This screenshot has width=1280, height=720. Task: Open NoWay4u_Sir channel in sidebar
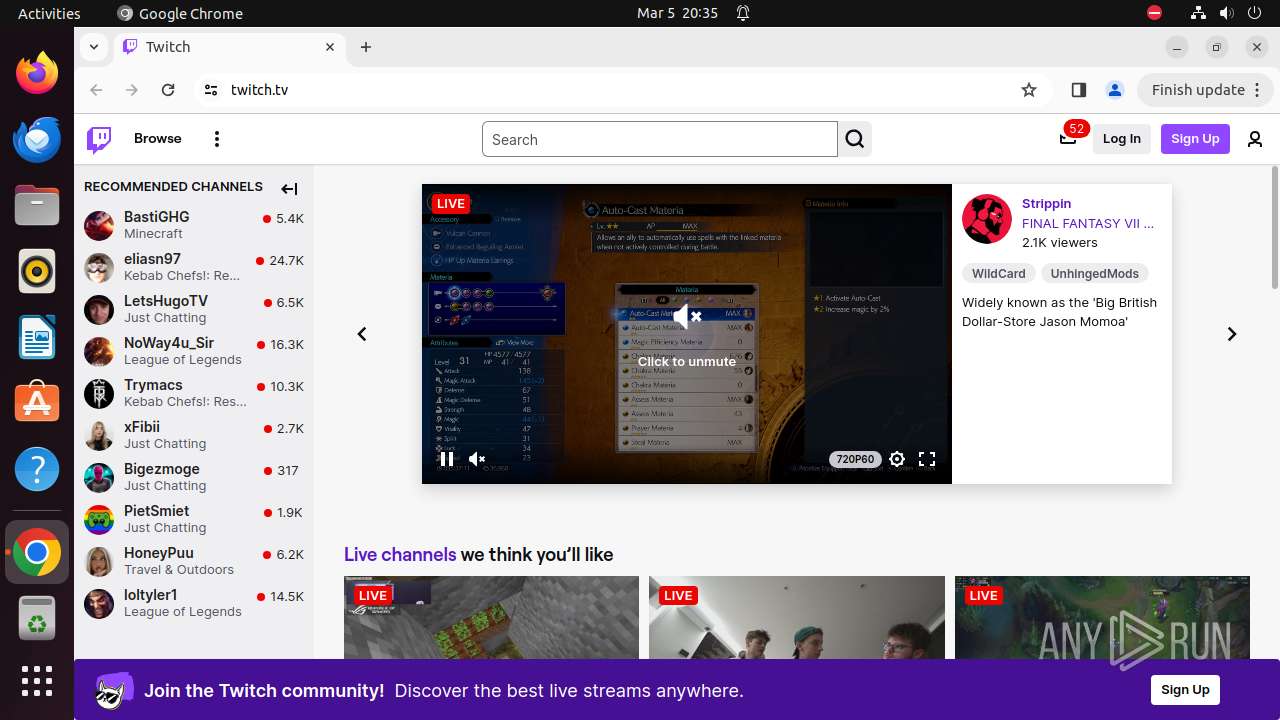click(194, 351)
